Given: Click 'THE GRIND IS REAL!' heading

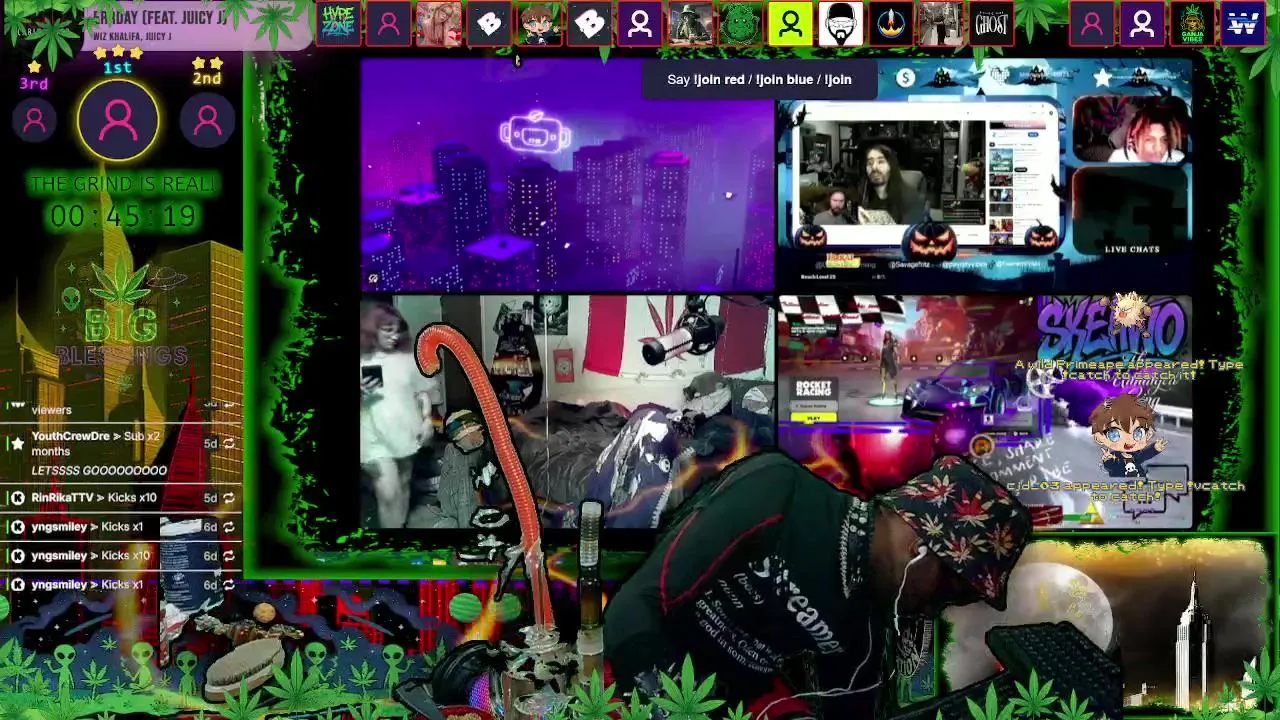Looking at the screenshot, I should tap(122, 184).
